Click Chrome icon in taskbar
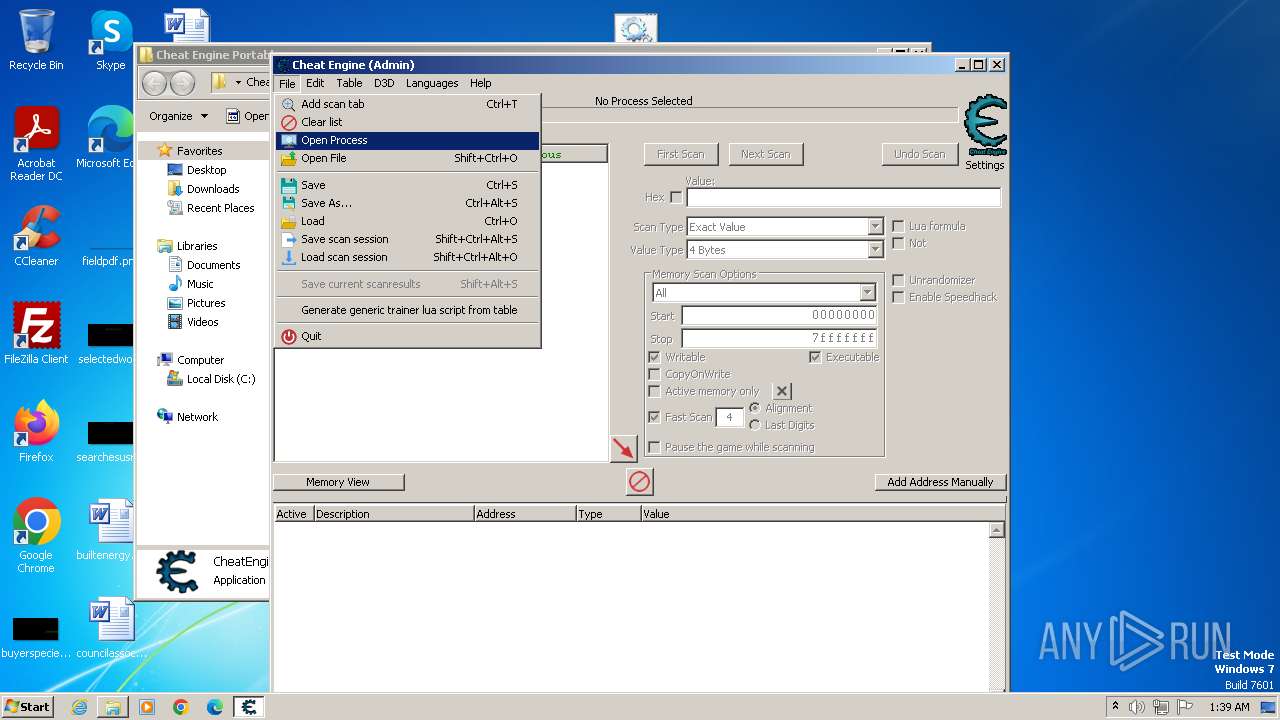 pyautogui.click(x=181, y=707)
